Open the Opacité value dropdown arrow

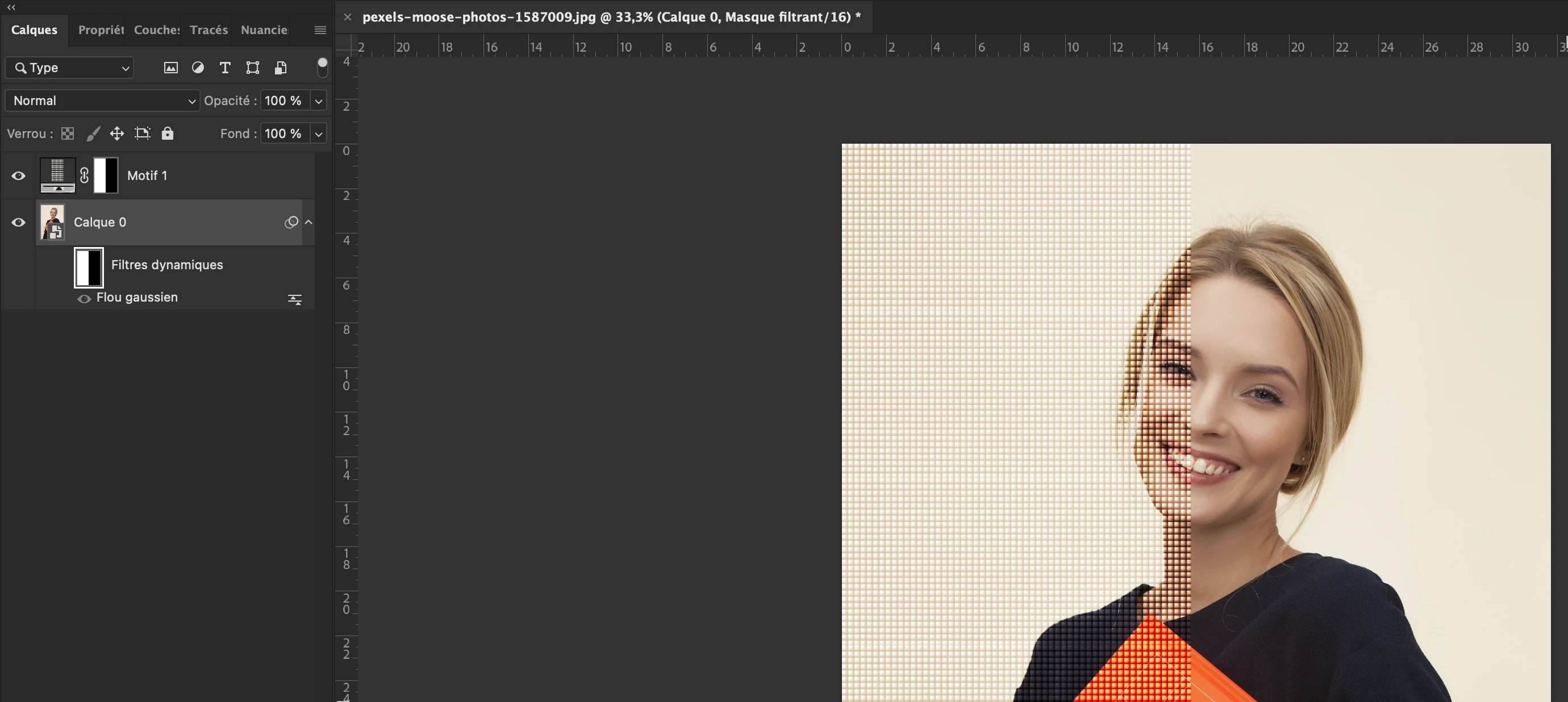[318, 101]
